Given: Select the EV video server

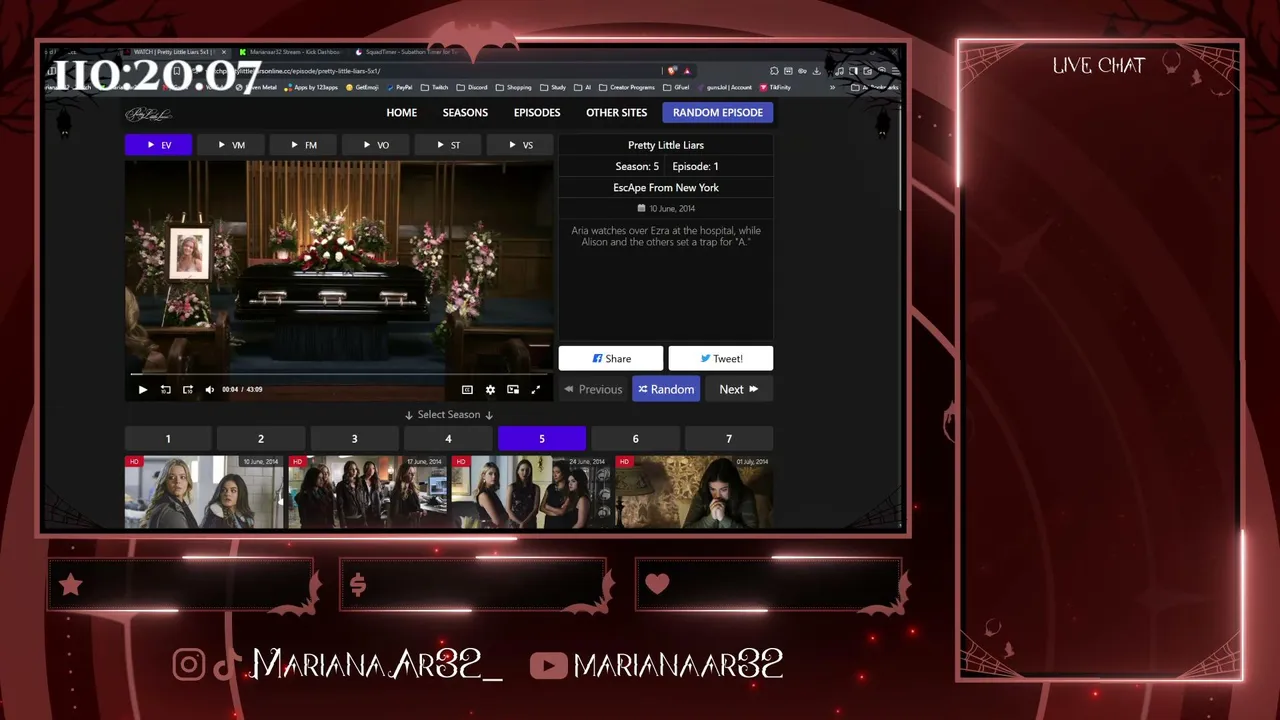Looking at the screenshot, I should point(158,145).
